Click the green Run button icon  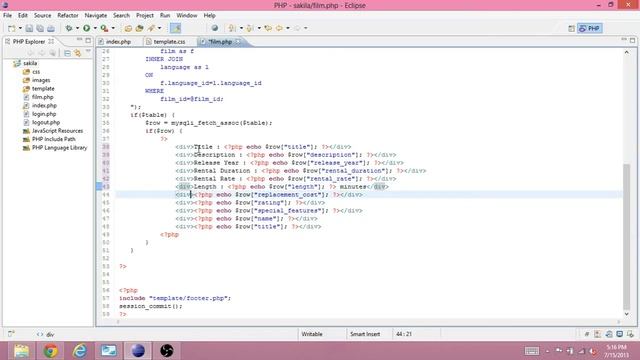coord(87,28)
